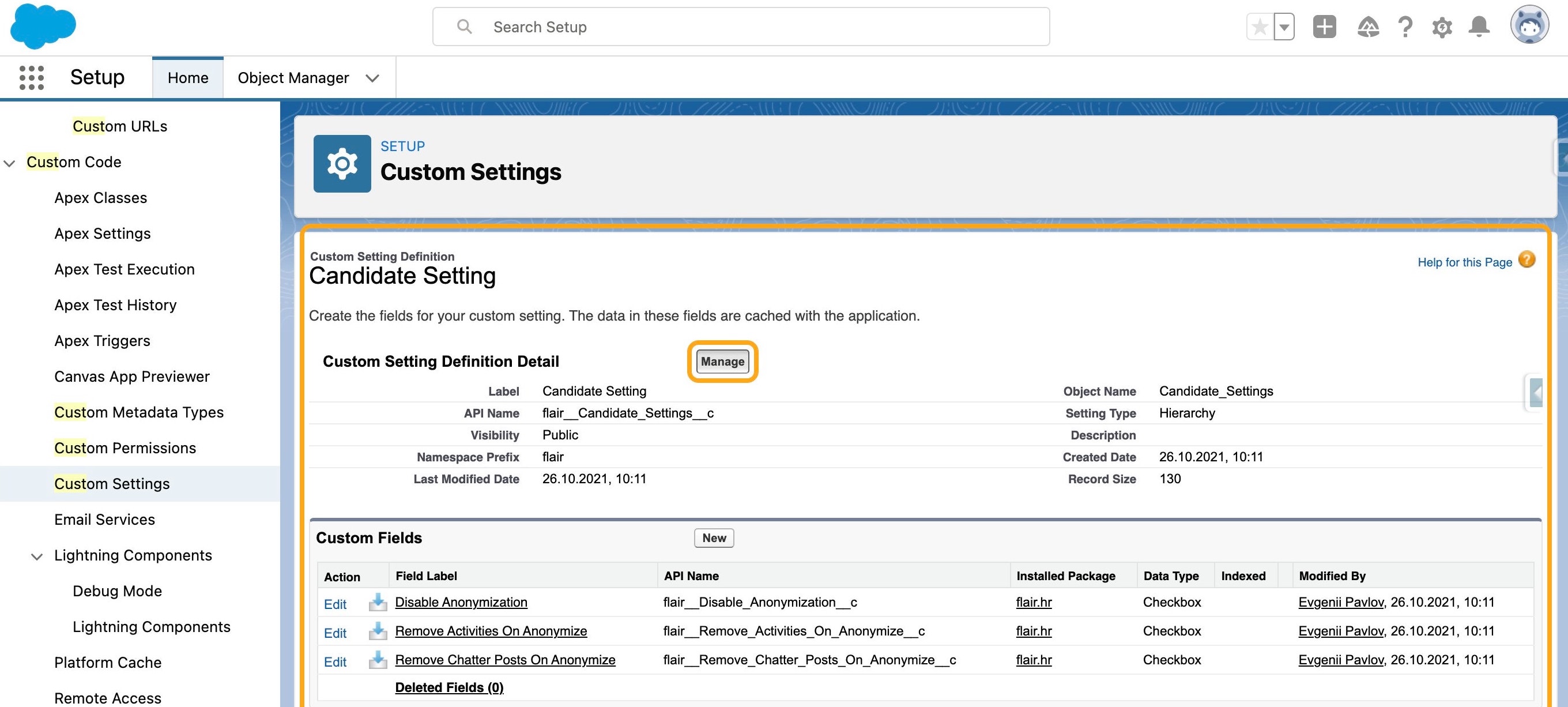Expand Object Manager tab chevron
The height and width of the screenshot is (707, 1568).
point(372,78)
